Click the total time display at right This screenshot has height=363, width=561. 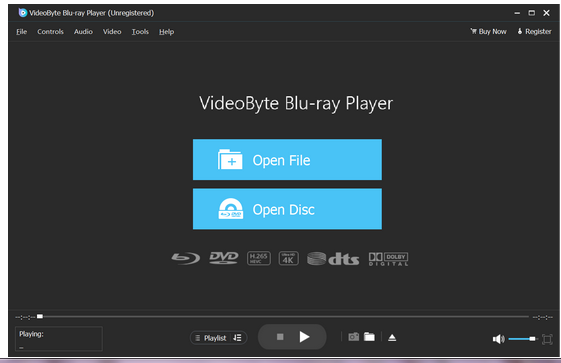(x=542, y=317)
